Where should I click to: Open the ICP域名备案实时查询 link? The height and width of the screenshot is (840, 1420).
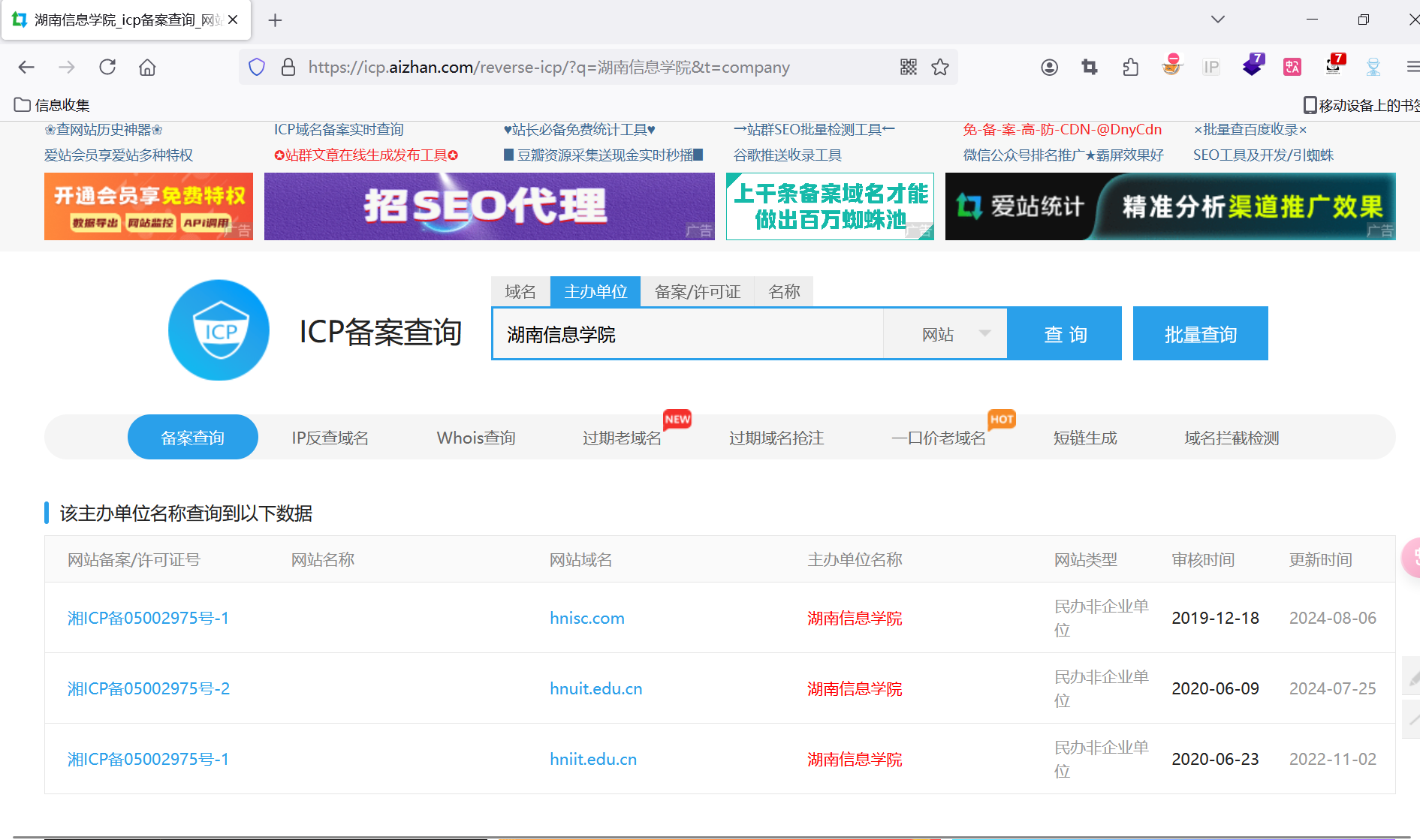pyautogui.click(x=339, y=130)
